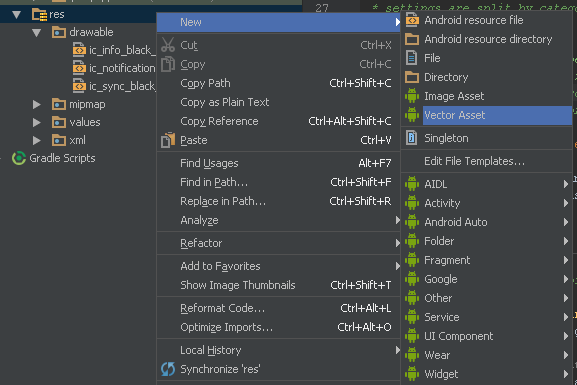This screenshot has height=385, width=577.
Task: Expand the xml folder arrow
Action: [x=36, y=140]
